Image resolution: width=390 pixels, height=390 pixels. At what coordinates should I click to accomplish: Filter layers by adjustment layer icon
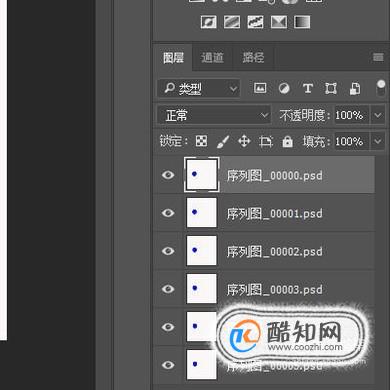284,88
